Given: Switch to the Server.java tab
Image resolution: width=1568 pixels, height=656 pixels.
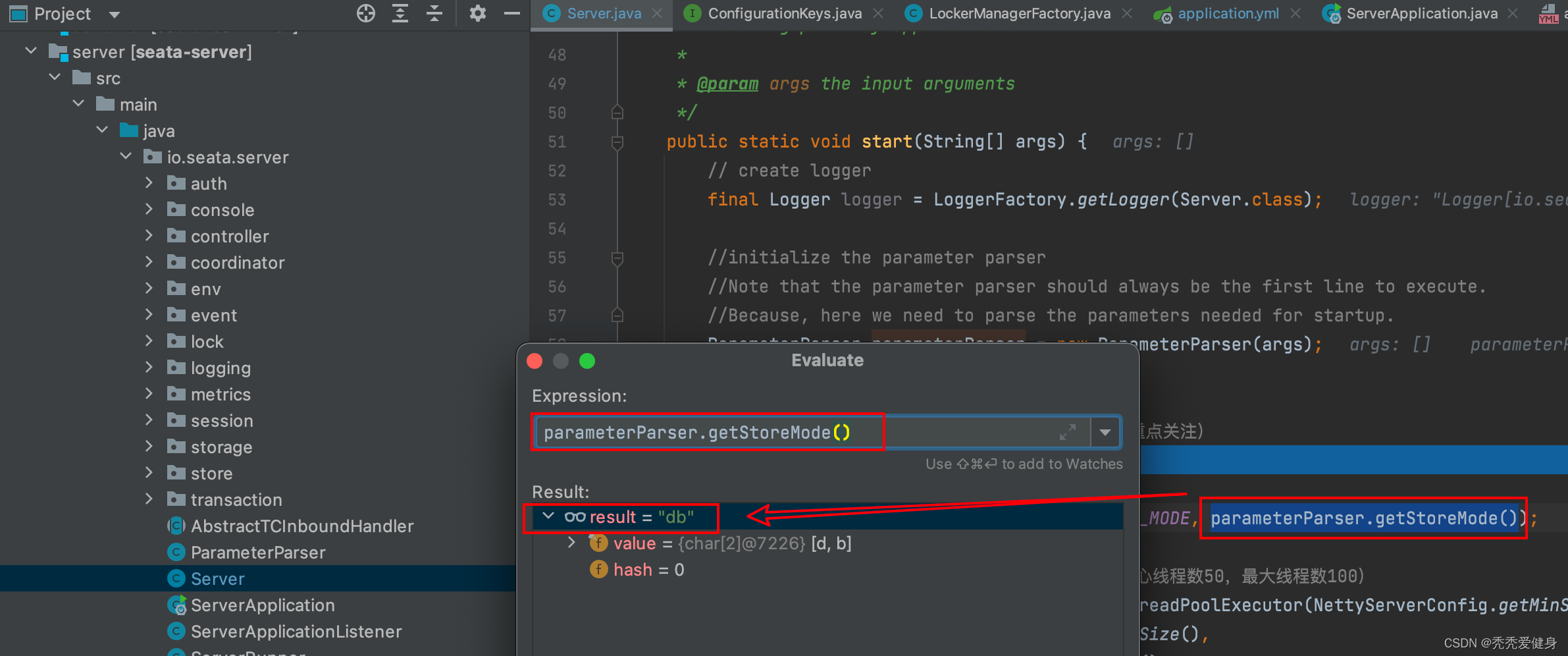Looking at the screenshot, I should tap(604, 14).
